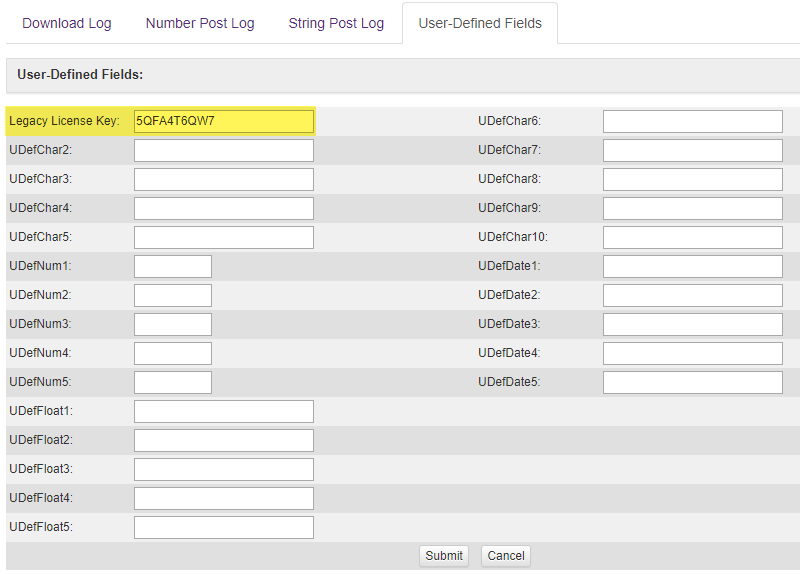
Task: Click the Cancel button
Action: (506, 556)
